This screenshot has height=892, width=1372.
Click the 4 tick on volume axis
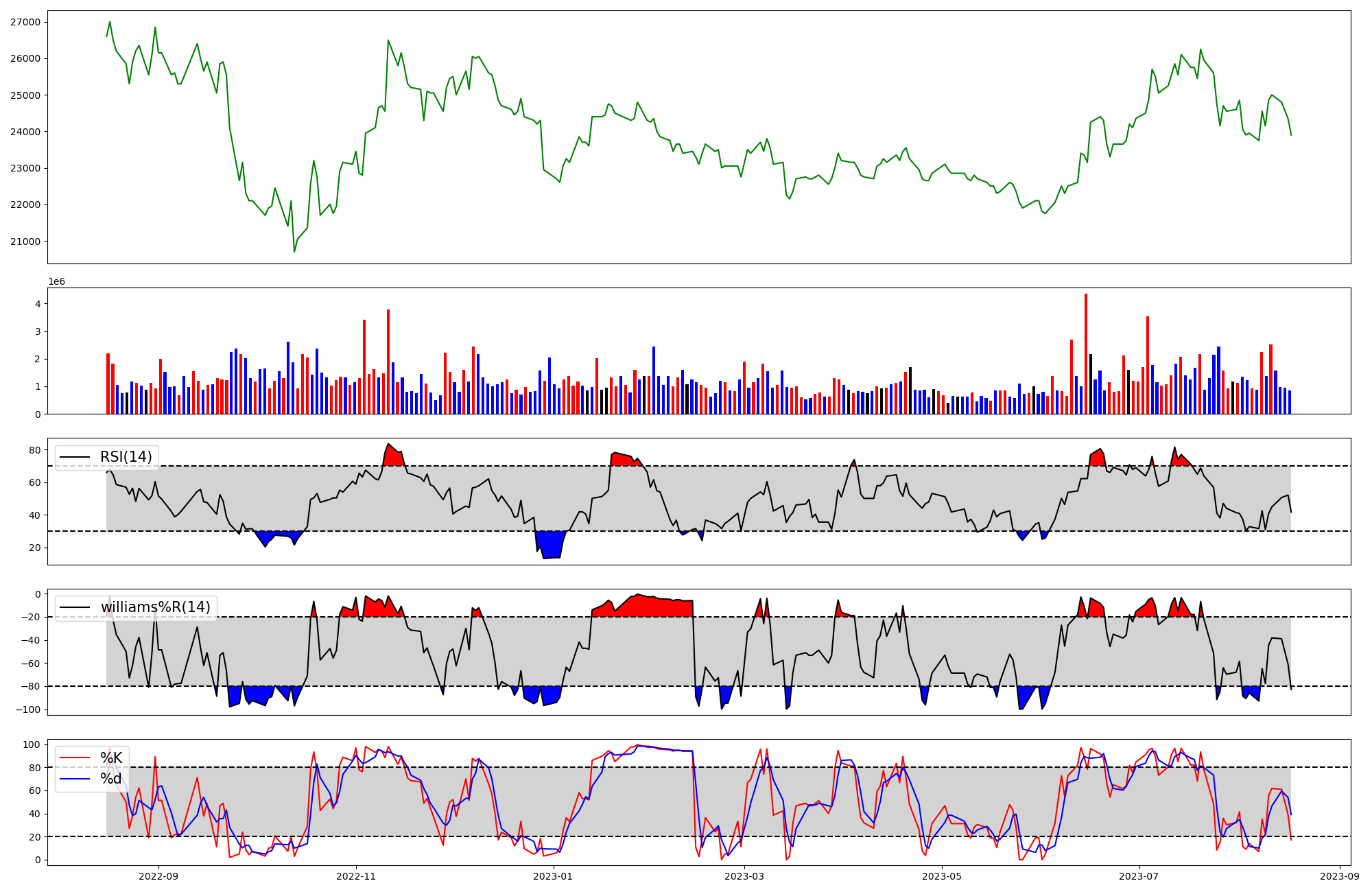pos(38,304)
